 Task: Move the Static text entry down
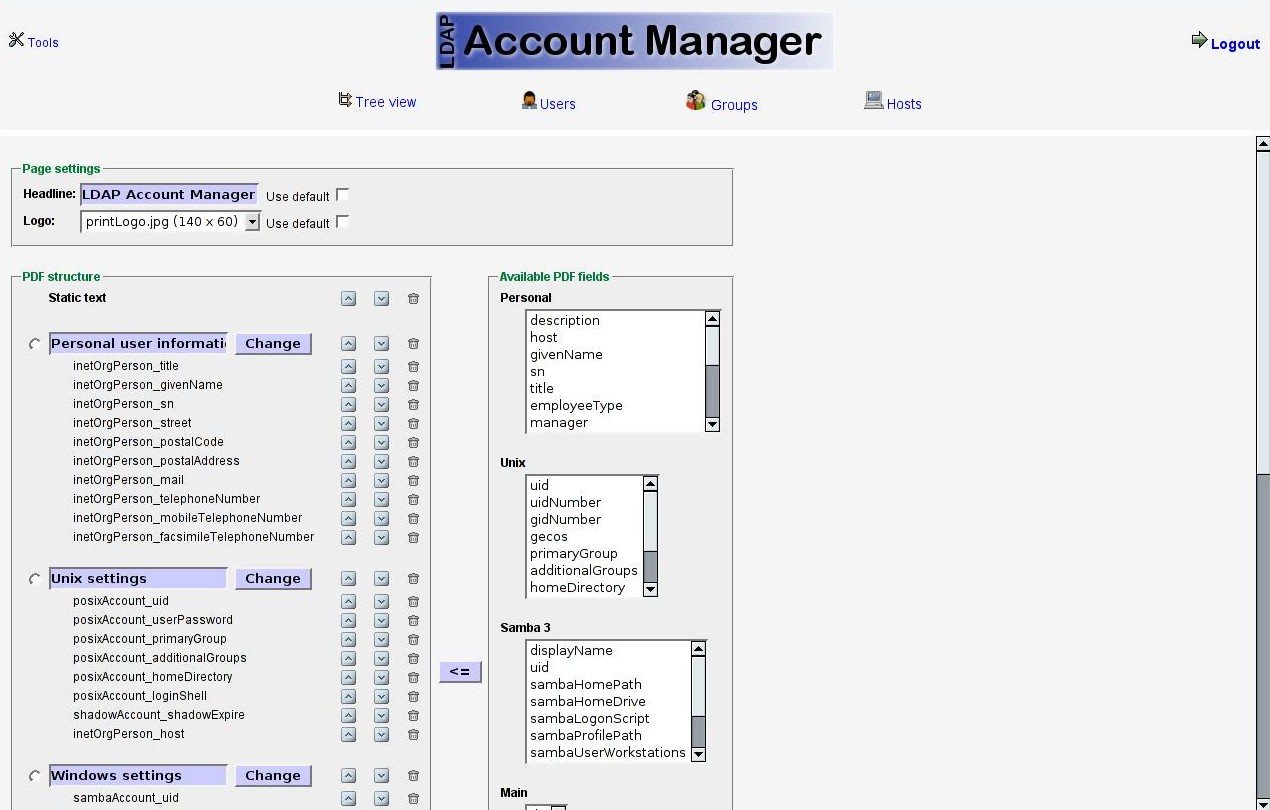(381, 298)
